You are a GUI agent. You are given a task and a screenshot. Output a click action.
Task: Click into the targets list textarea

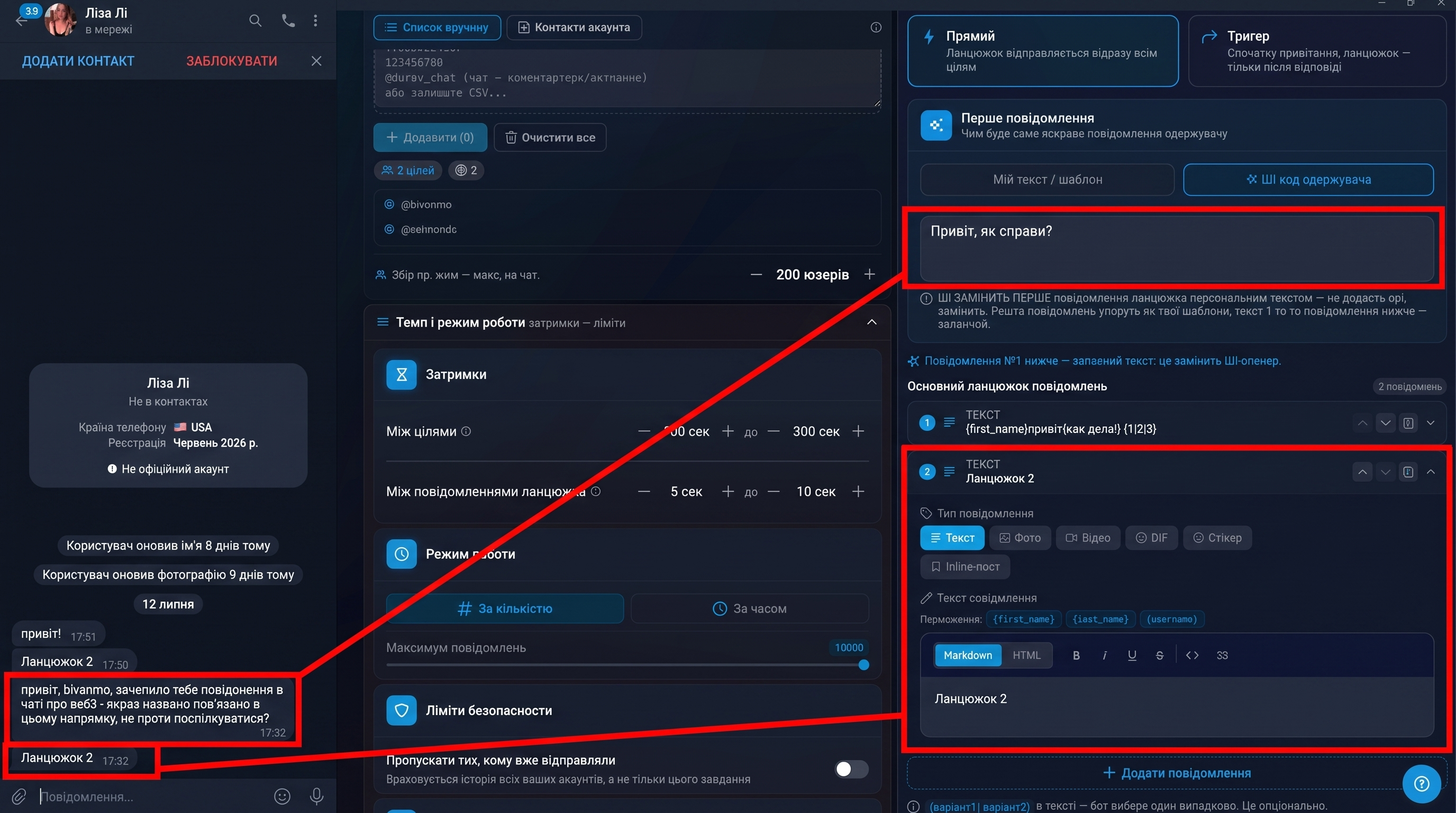(x=627, y=78)
